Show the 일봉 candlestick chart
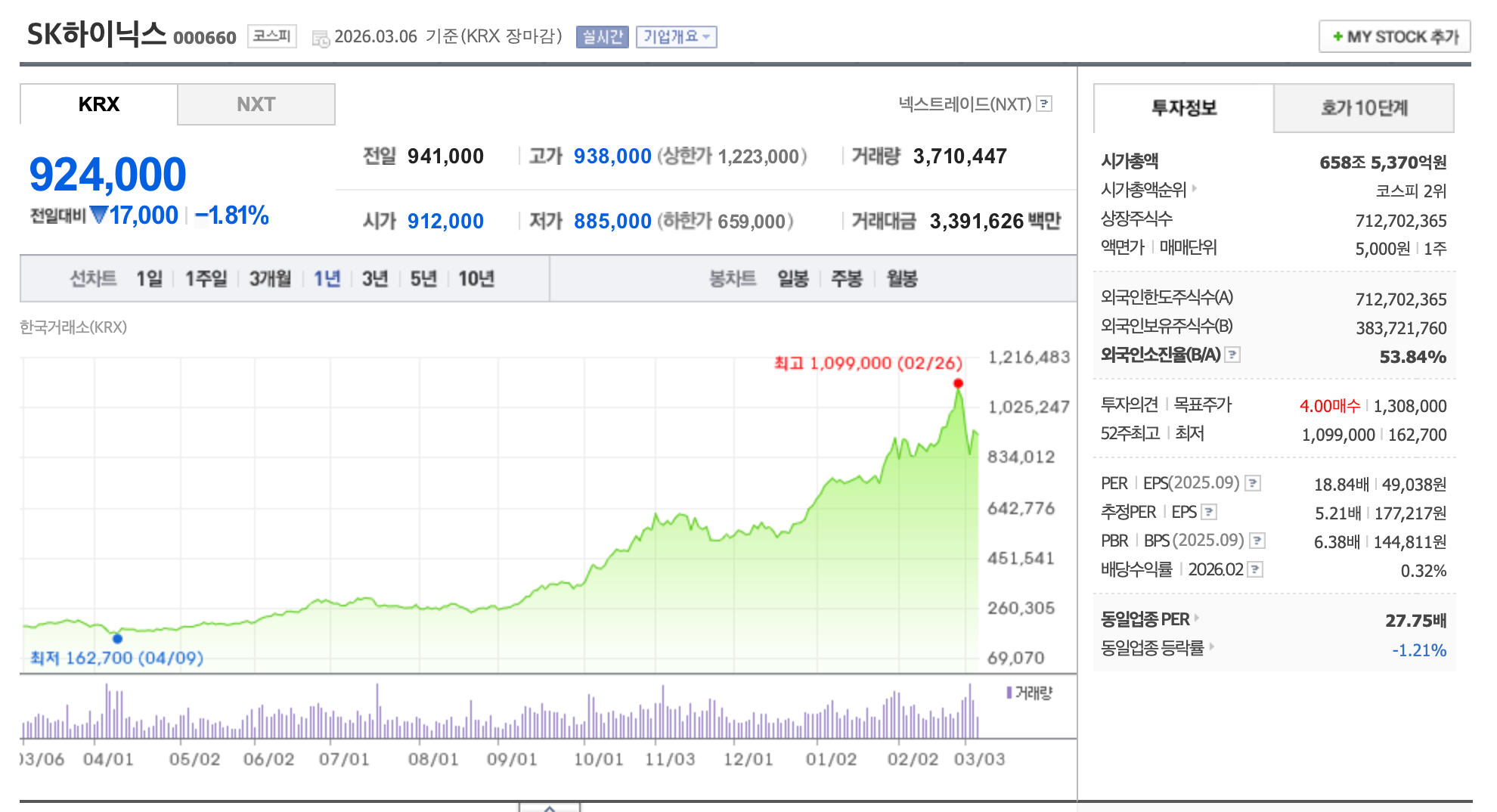This screenshot has width=1497, height=812. coord(793,279)
